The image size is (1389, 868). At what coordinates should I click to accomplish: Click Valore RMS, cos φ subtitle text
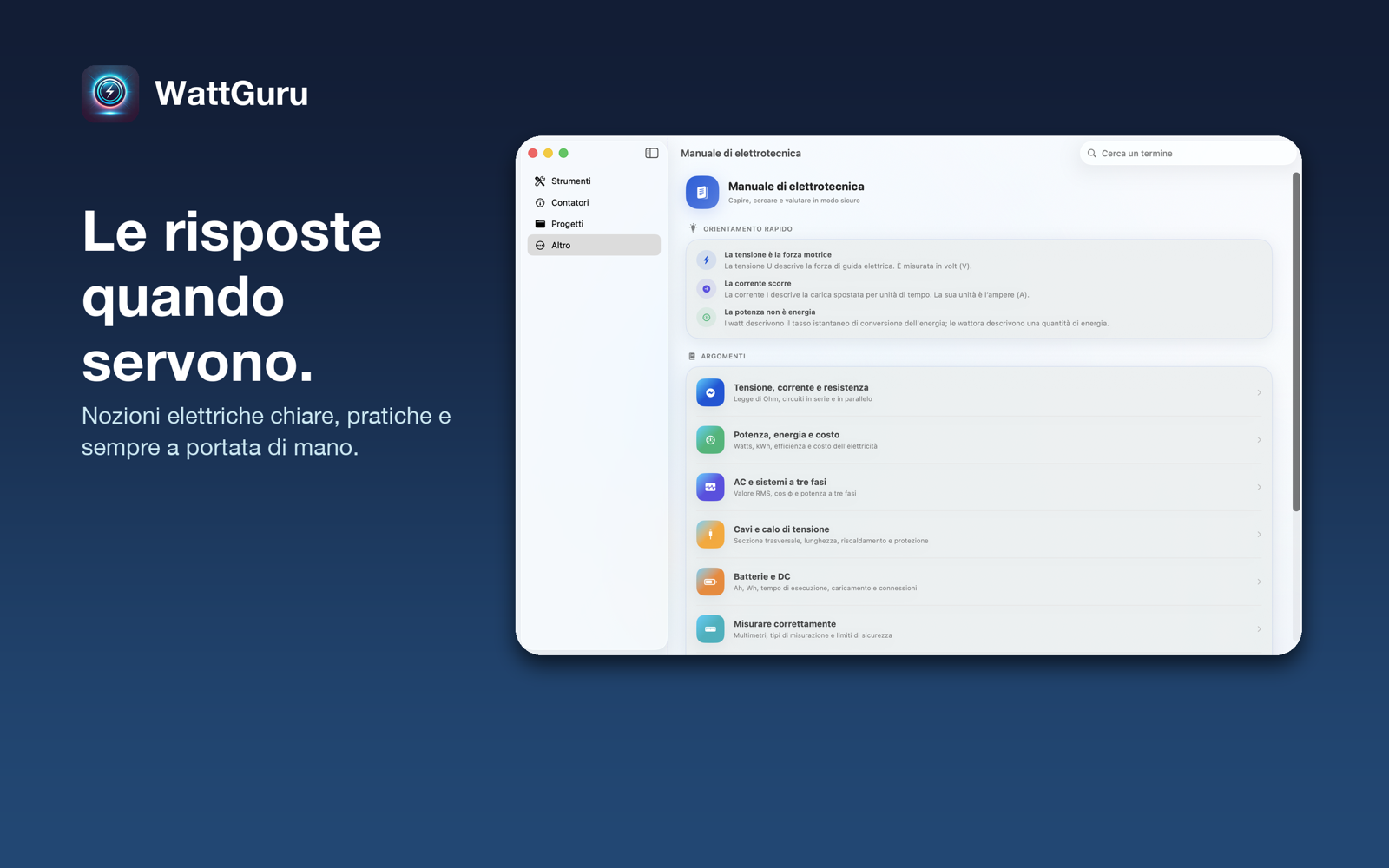coord(795,494)
